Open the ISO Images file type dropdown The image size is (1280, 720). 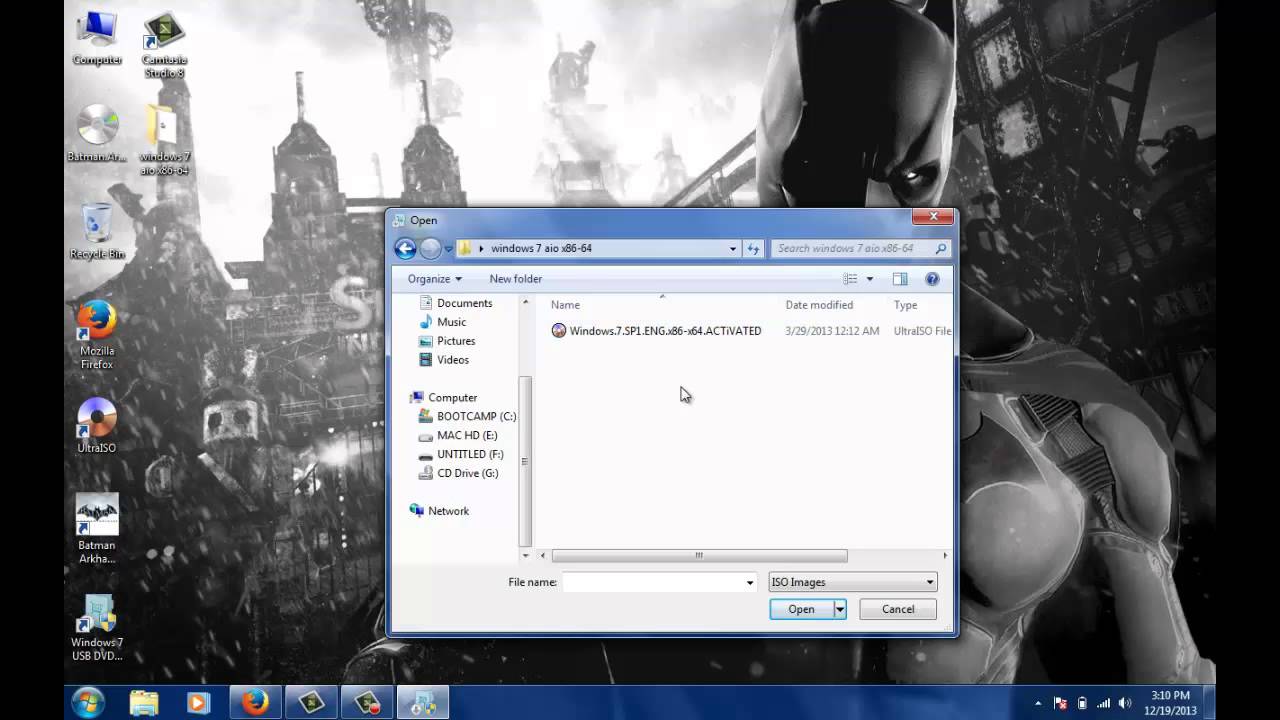coord(853,582)
